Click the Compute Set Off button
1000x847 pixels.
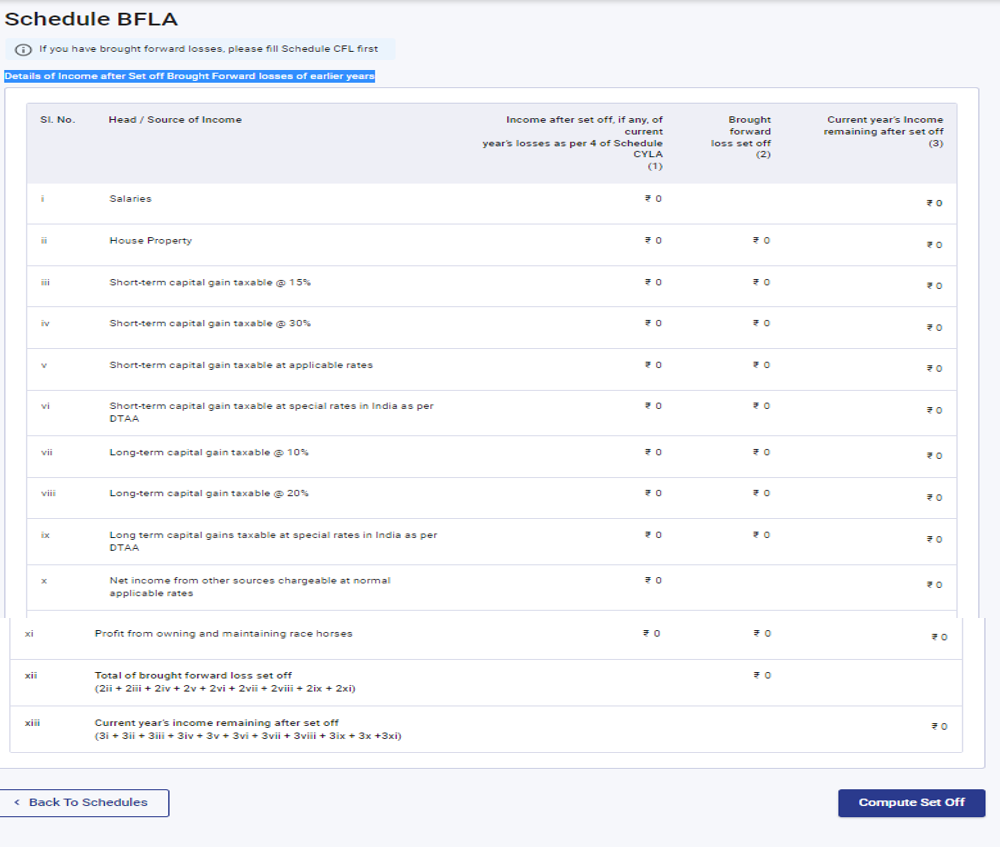(x=911, y=803)
